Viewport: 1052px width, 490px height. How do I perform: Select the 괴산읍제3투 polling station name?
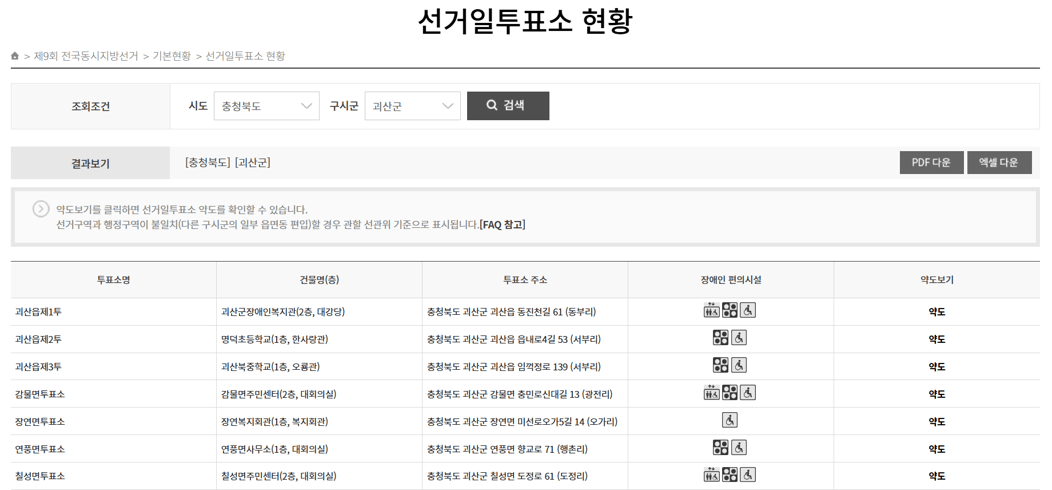tap(38, 367)
